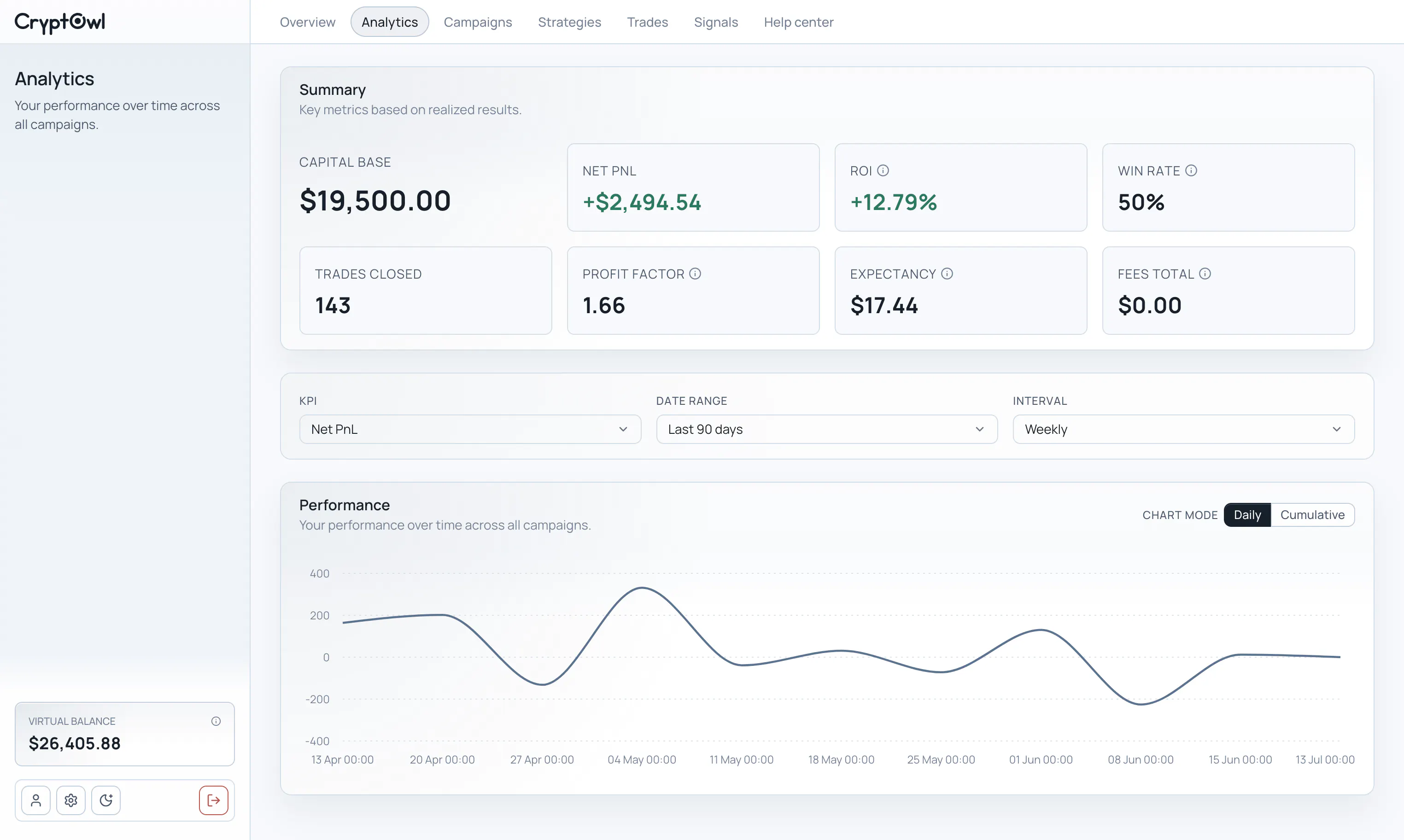The image size is (1404, 840).
Task: Open the Weekly interval dropdown
Action: pos(1184,429)
